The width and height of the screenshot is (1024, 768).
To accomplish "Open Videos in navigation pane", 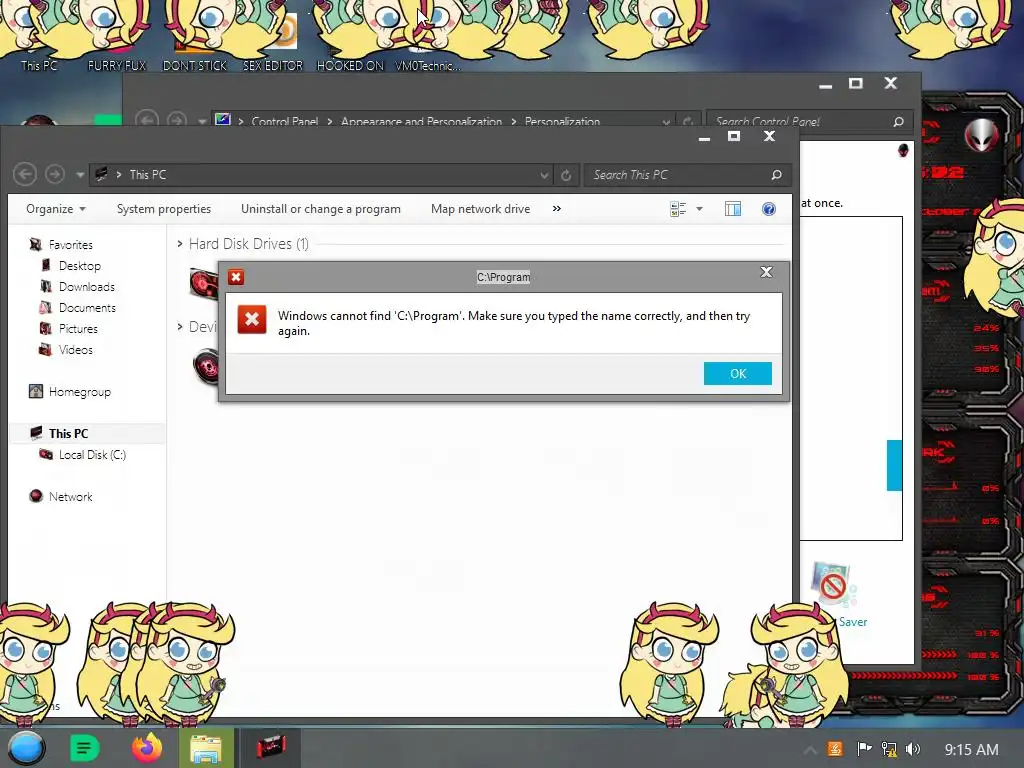I will [76, 349].
